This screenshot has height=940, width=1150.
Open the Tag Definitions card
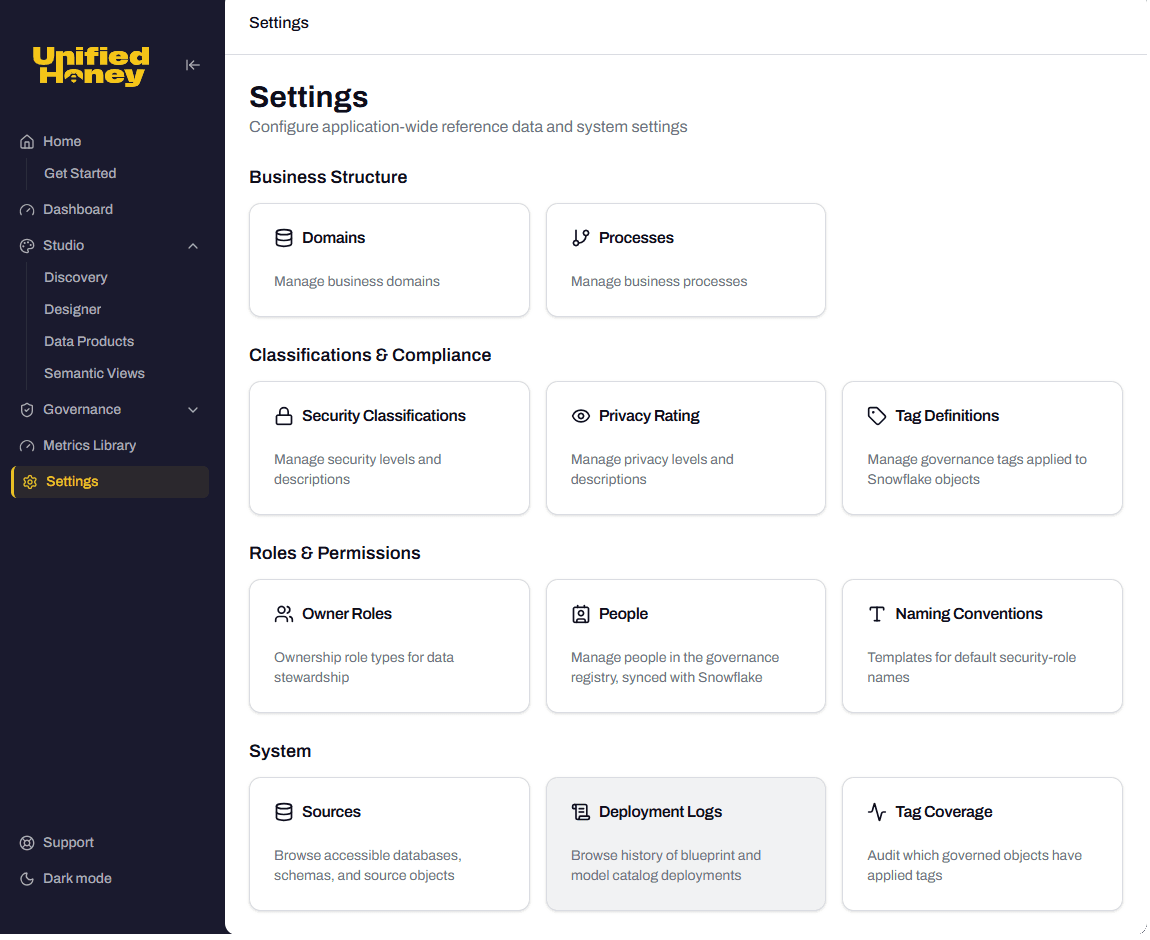coord(983,448)
